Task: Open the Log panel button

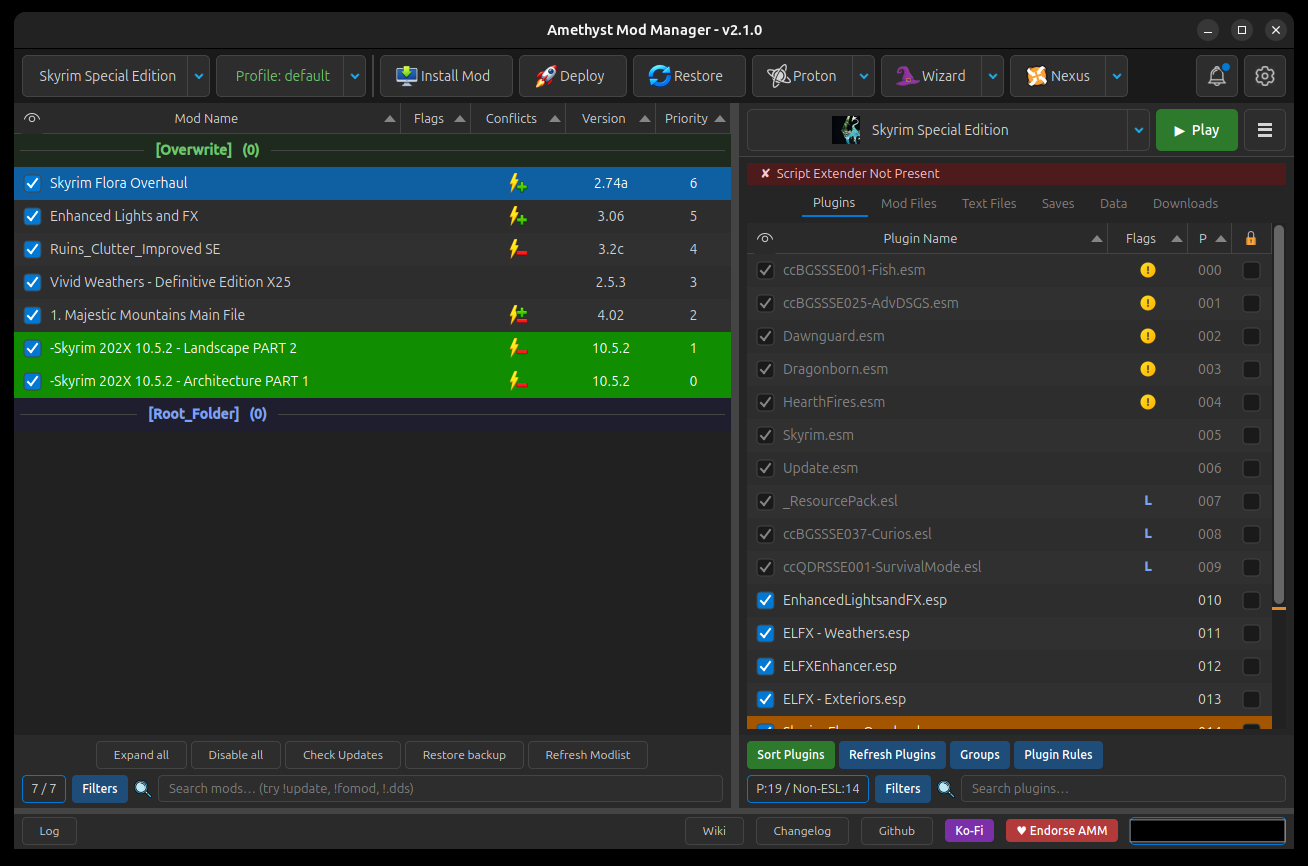Action: (49, 831)
